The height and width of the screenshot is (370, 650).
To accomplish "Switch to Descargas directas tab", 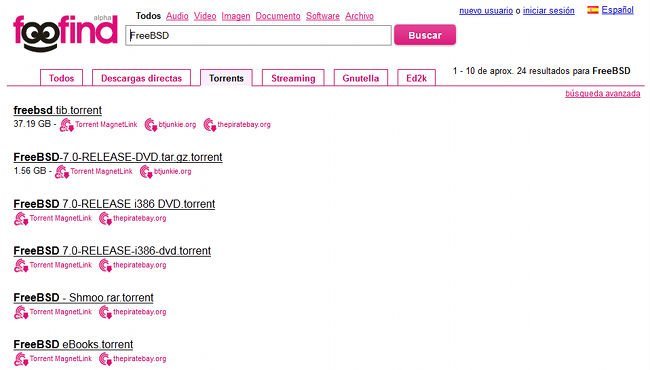I will click(141, 78).
